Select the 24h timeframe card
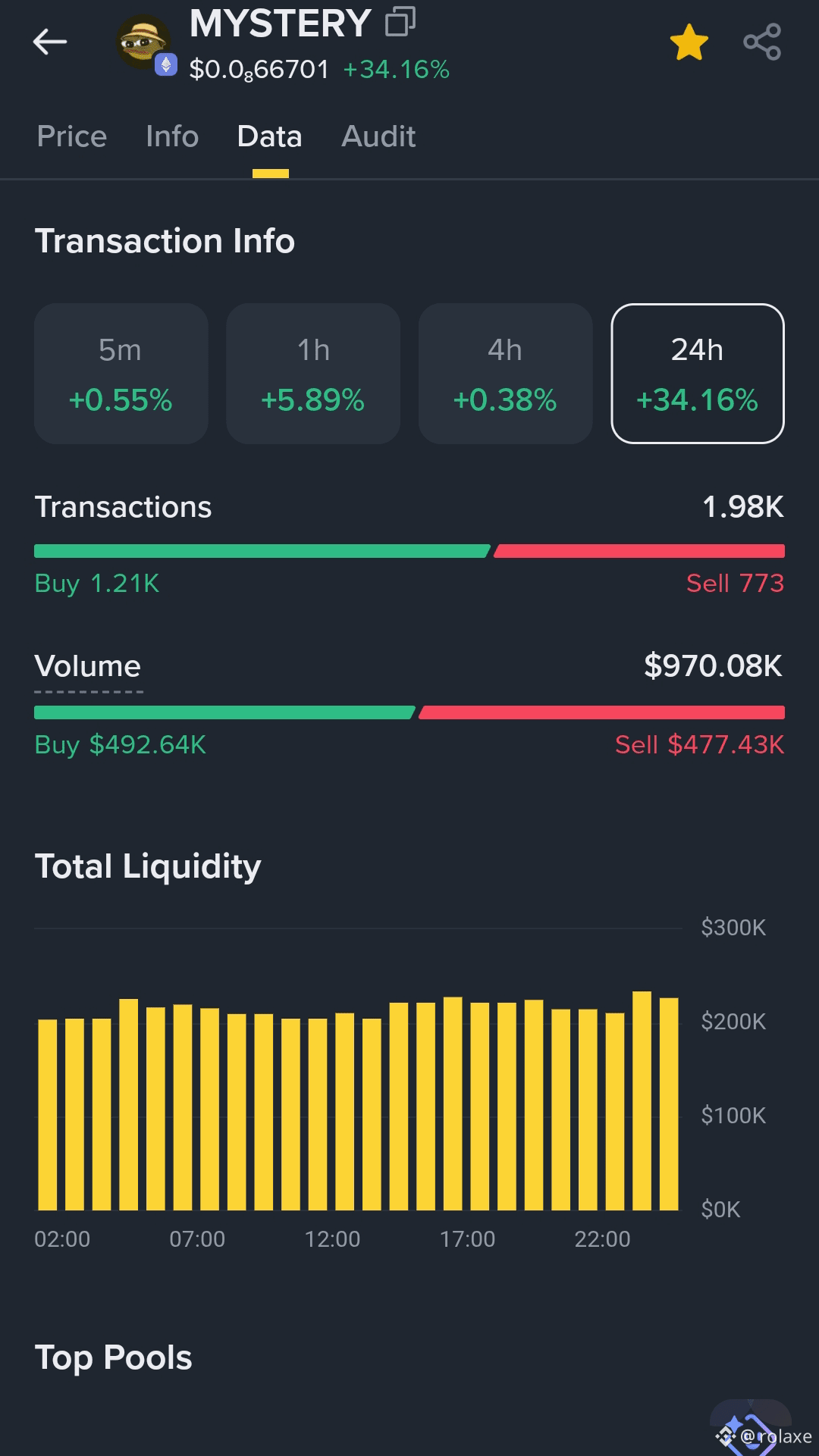 coord(698,374)
